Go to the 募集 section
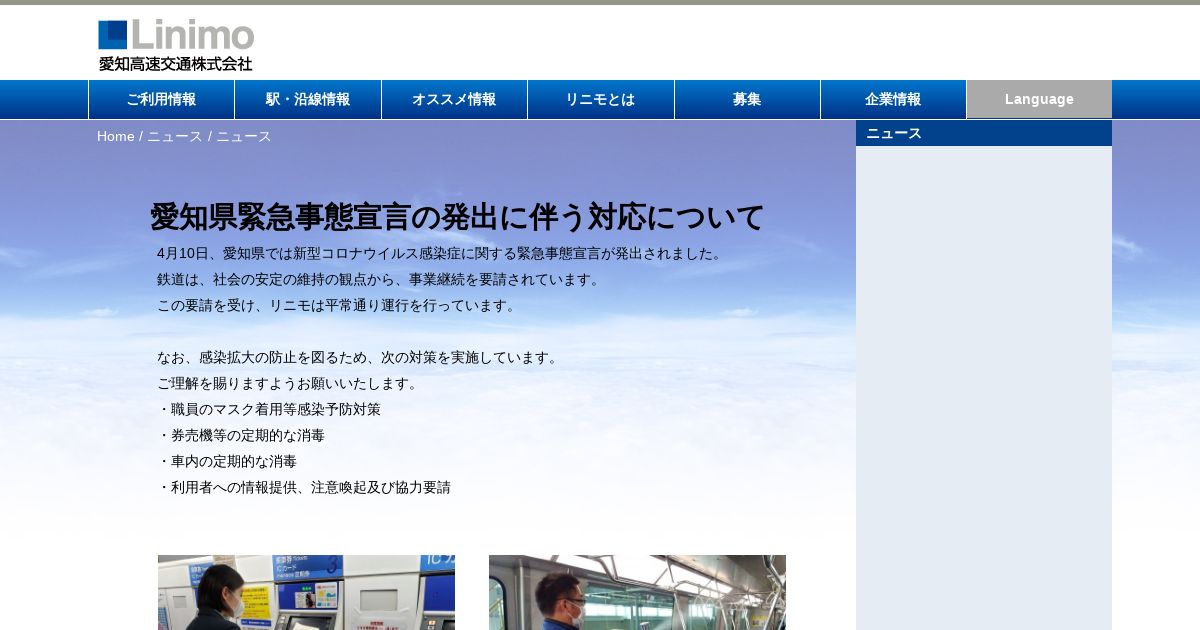Screen dimensions: 1200x630 747,99
